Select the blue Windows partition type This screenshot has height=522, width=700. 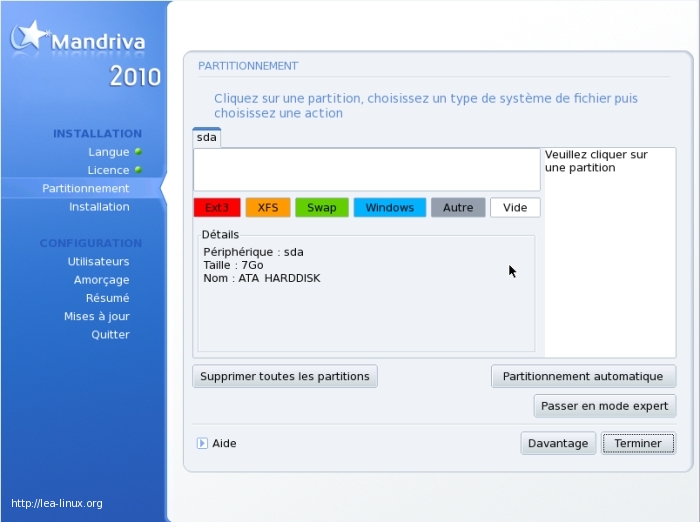coord(389,208)
